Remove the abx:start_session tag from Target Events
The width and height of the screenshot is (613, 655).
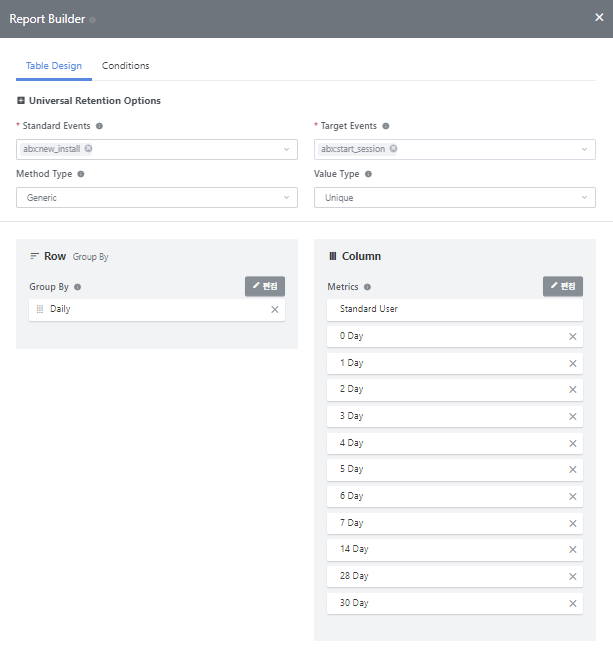393,149
